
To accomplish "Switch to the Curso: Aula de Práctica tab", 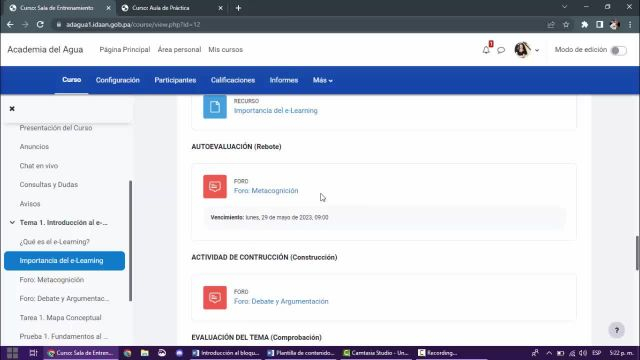I will coord(171,8).
